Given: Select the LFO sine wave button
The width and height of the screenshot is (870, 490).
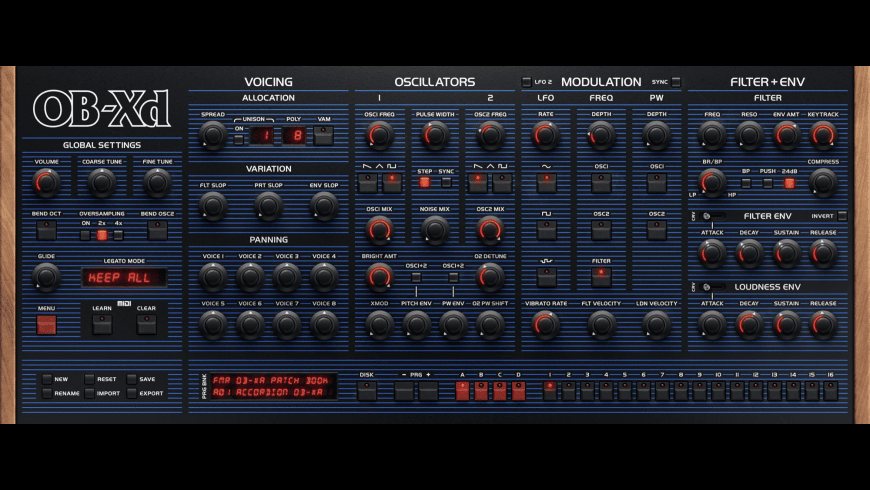Looking at the screenshot, I should (x=547, y=183).
